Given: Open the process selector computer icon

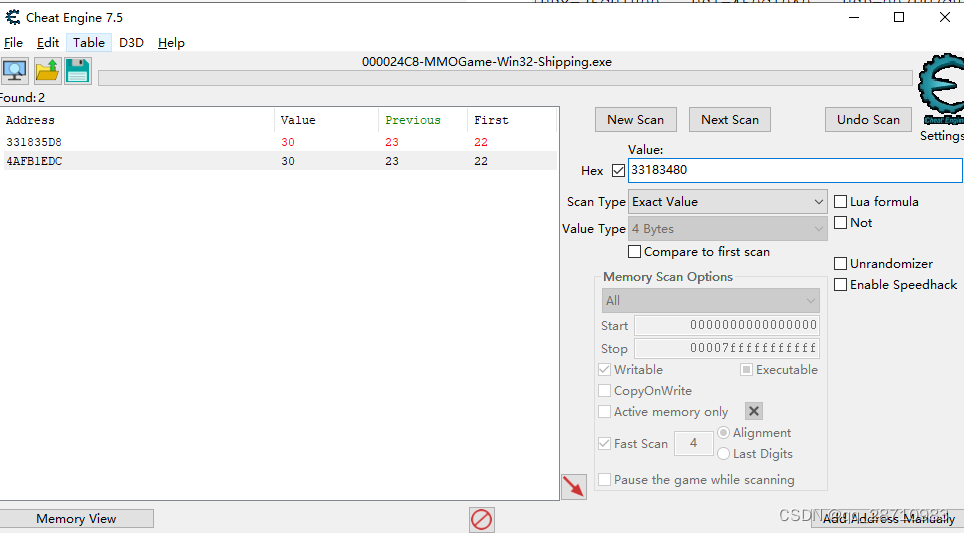Looking at the screenshot, I should pyautogui.click(x=15, y=71).
